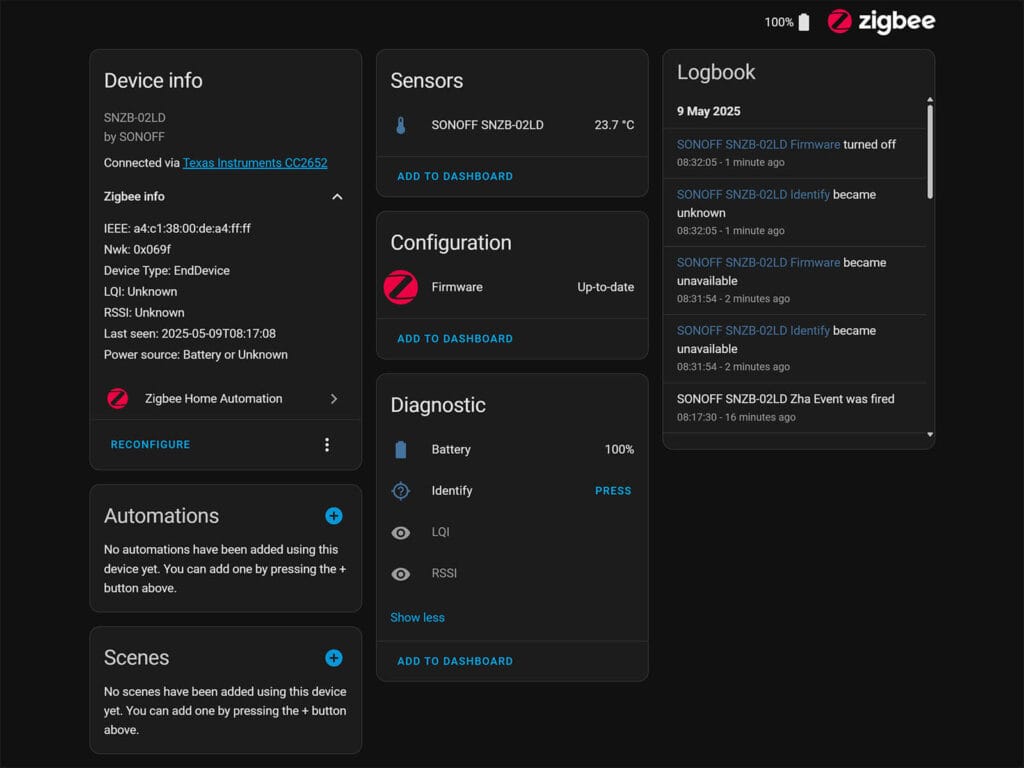This screenshot has width=1024, height=768.
Task: Click the Zigbee logo next to Firmware
Action: coord(401,287)
